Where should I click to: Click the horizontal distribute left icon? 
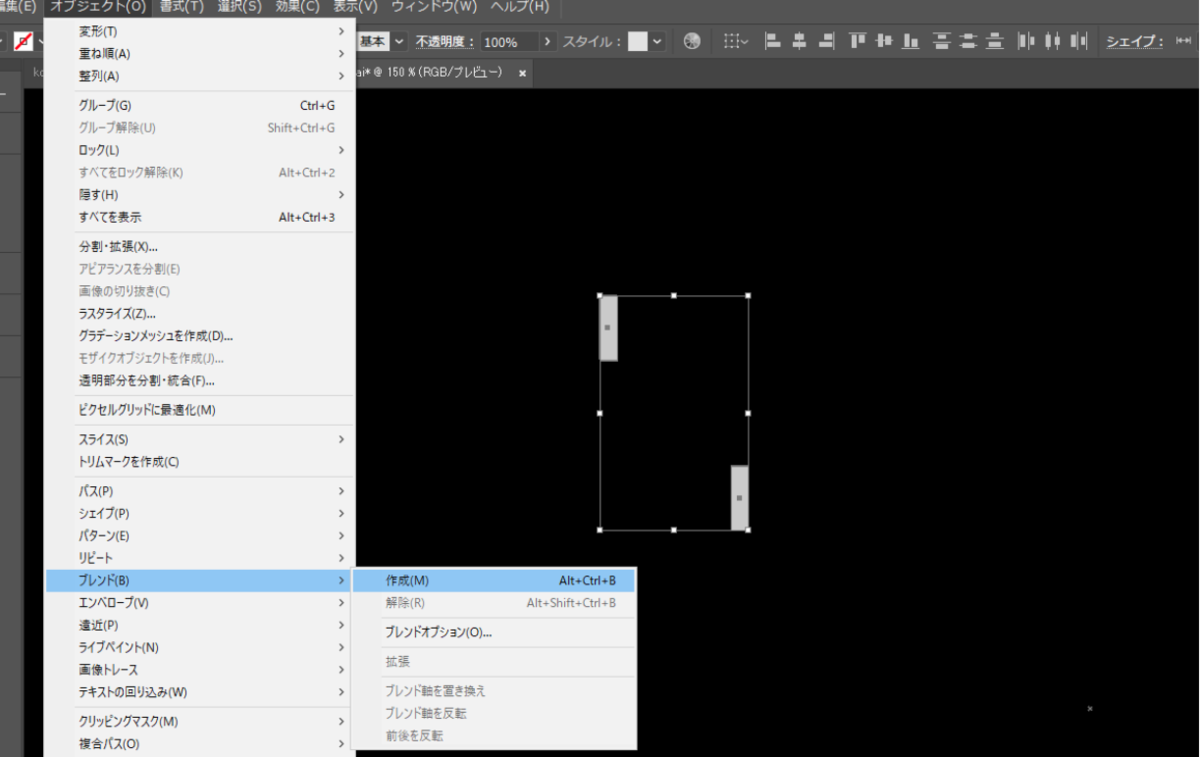(x=1026, y=41)
